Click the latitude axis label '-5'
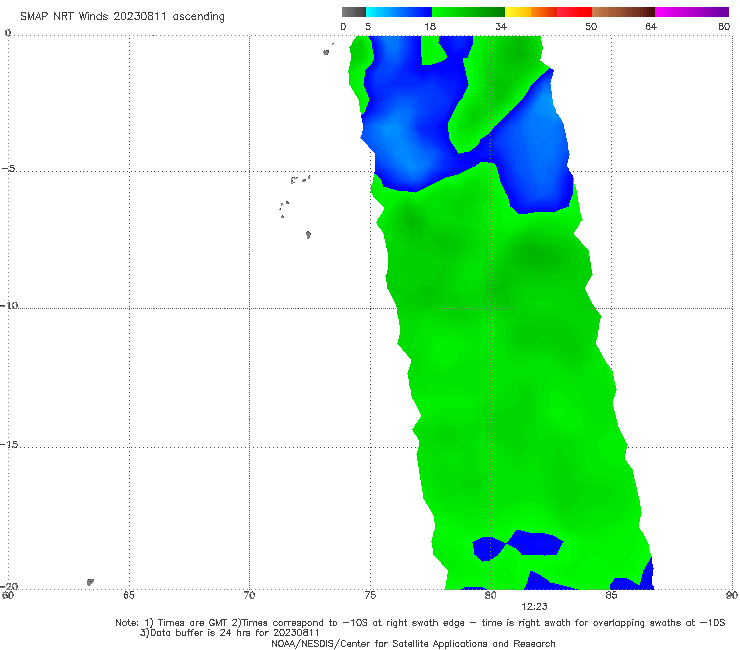This screenshot has width=740, height=650. point(8,169)
